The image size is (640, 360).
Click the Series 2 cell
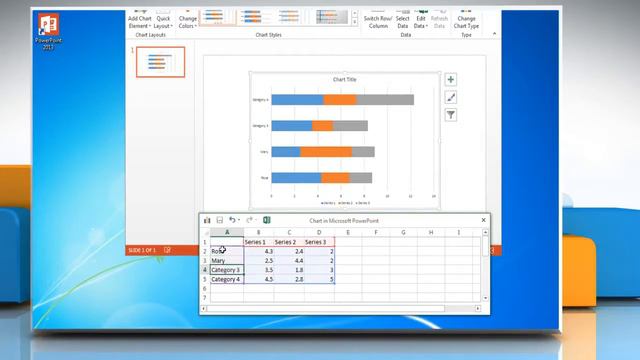coord(289,242)
